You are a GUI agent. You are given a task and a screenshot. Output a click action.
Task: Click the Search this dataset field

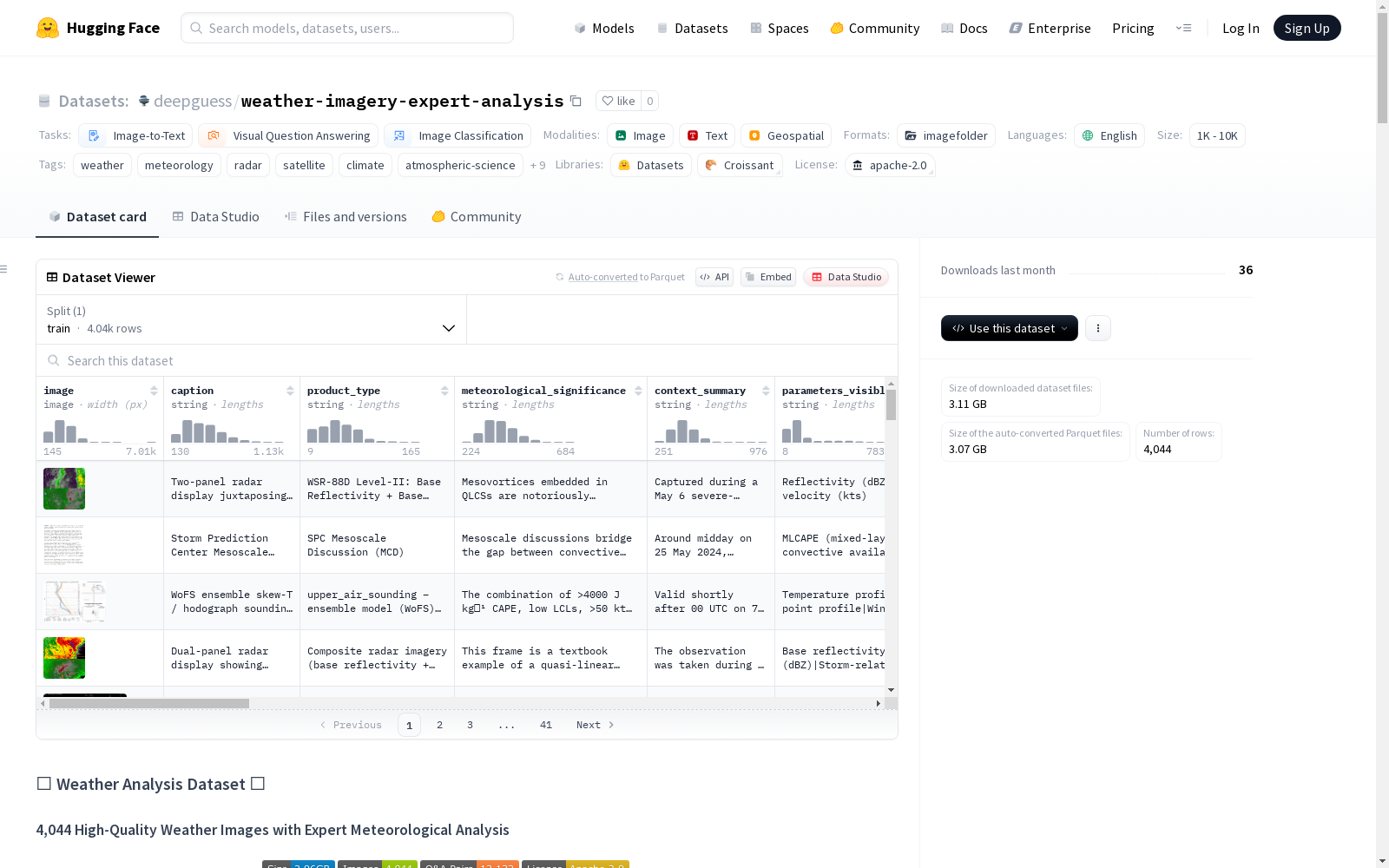[x=467, y=360]
